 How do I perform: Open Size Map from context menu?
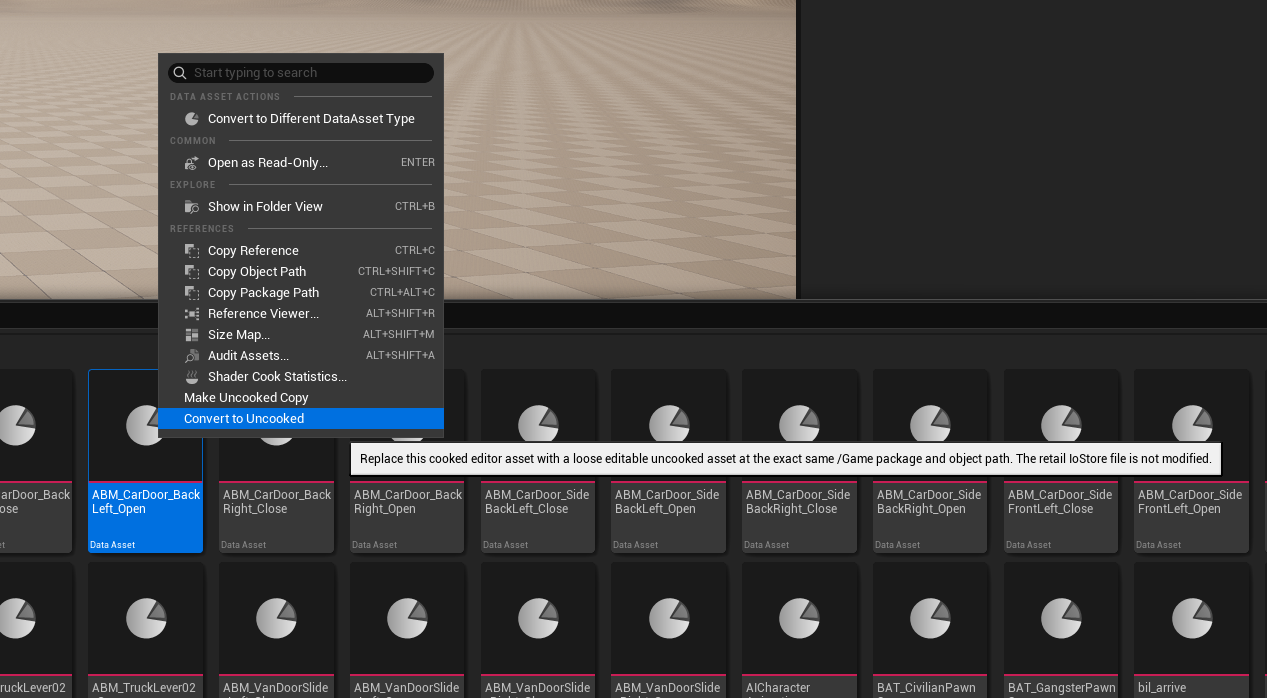coord(301,335)
